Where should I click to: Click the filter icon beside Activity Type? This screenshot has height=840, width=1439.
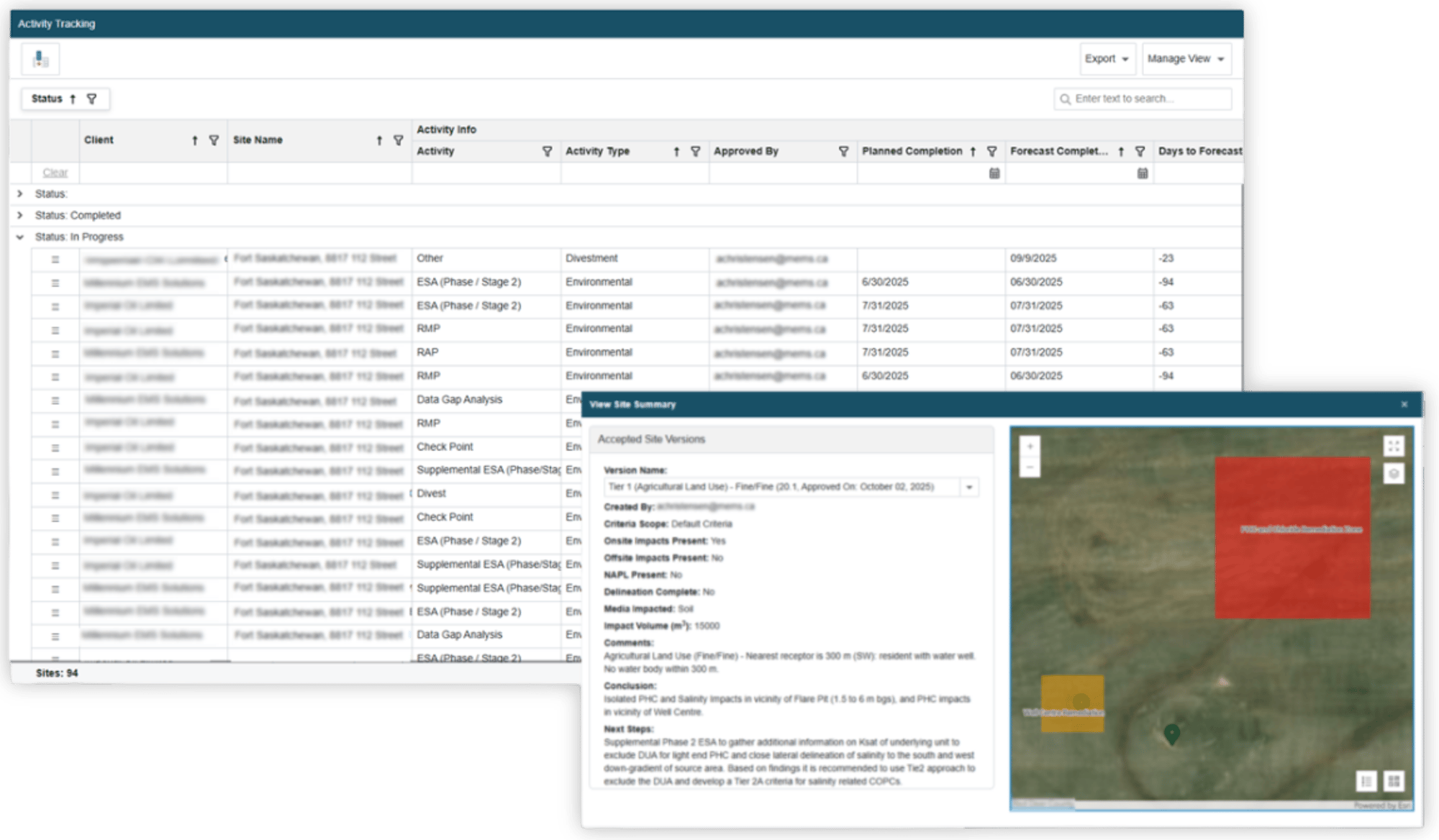694,152
